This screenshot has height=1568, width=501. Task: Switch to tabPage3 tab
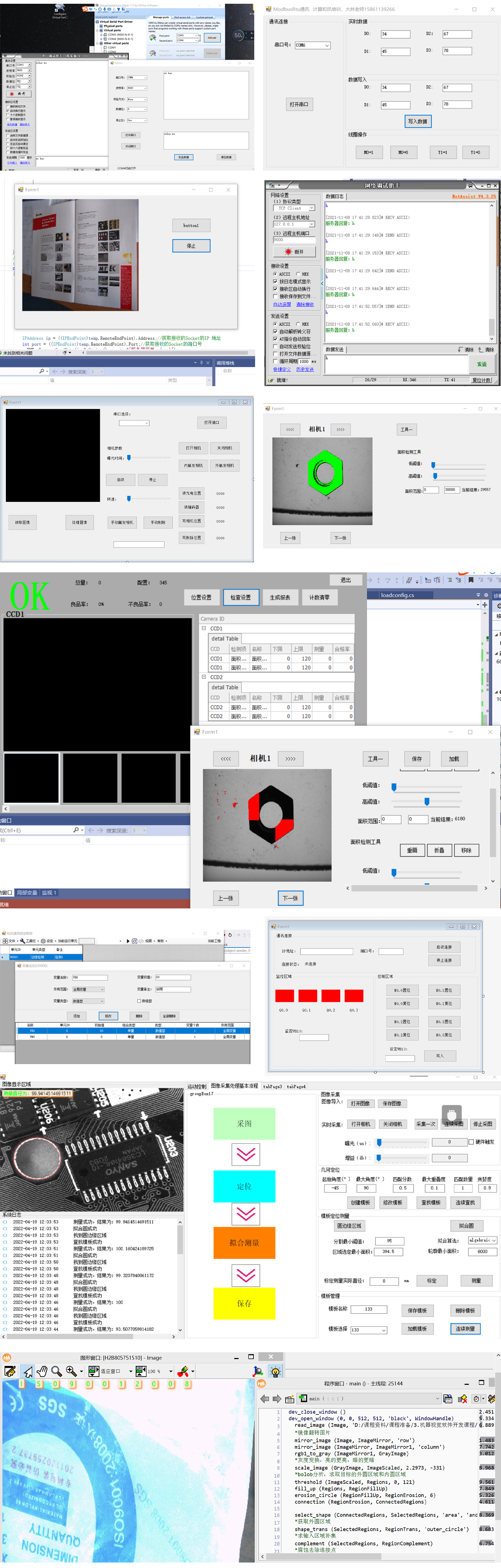[272, 1087]
